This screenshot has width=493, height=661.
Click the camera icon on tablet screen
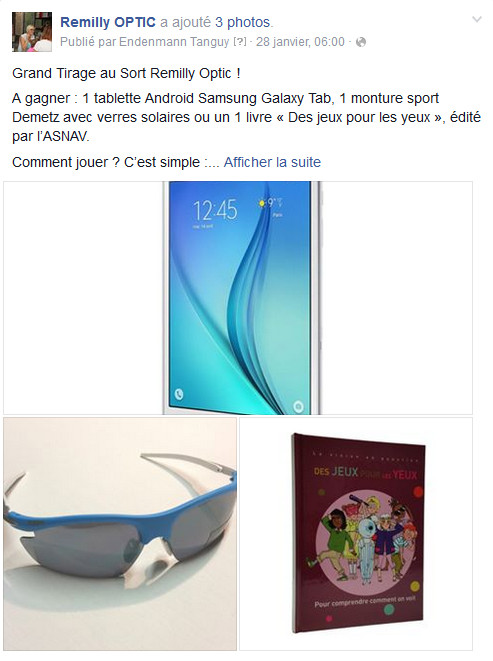click(x=298, y=407)
